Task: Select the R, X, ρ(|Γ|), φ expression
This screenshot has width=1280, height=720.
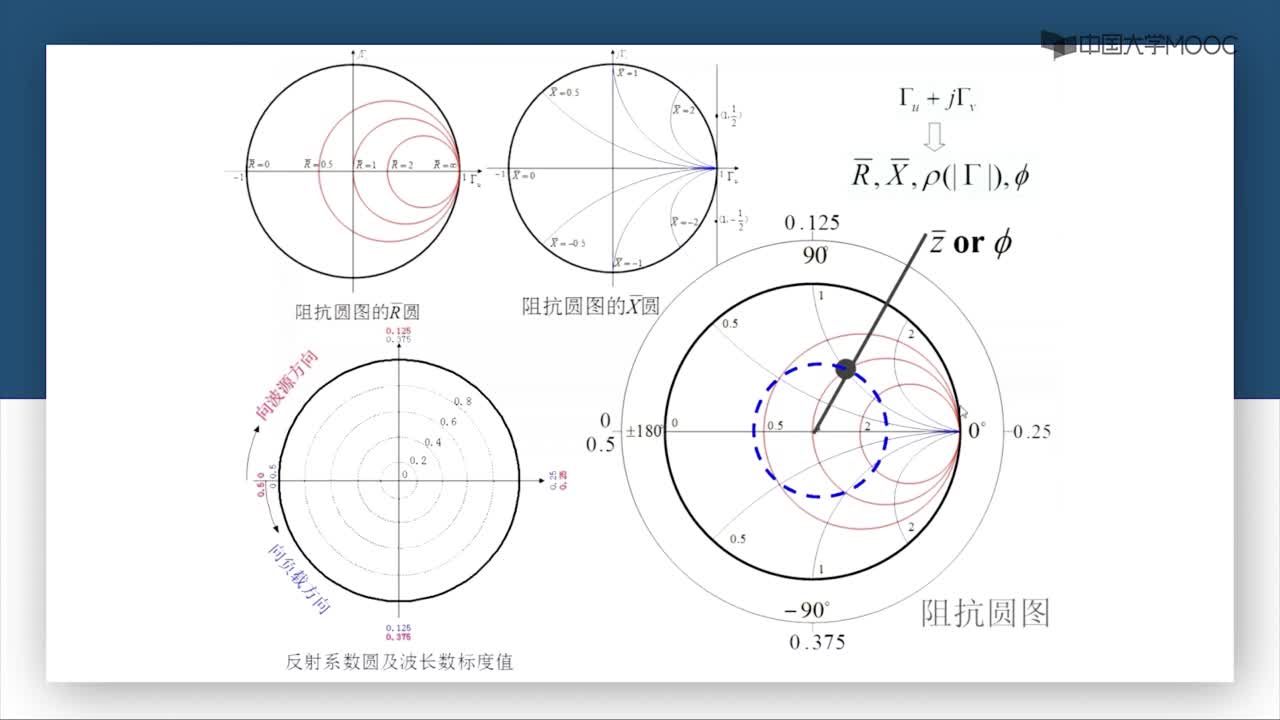Action: click(x=940, y=175)
